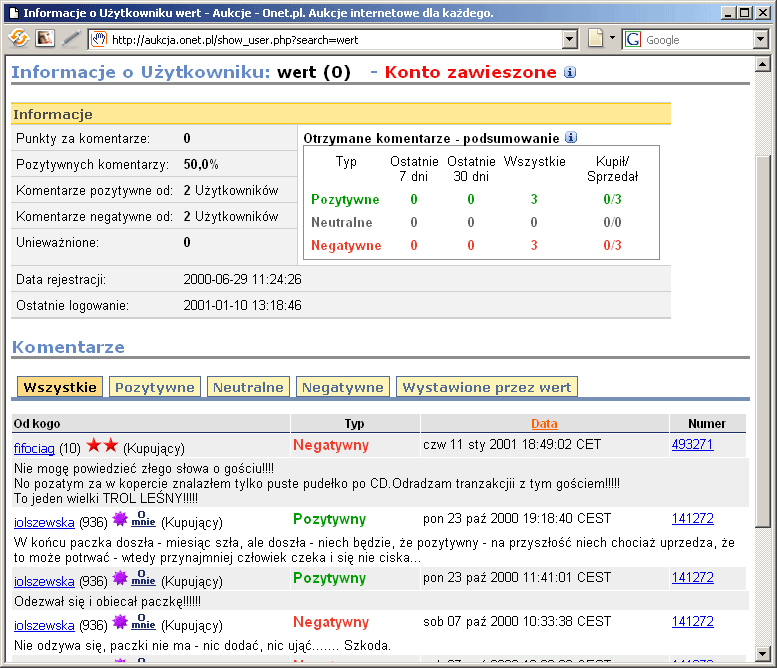Open auction number 493271 link
Screen dimensions: 777x668
[692, 445]
